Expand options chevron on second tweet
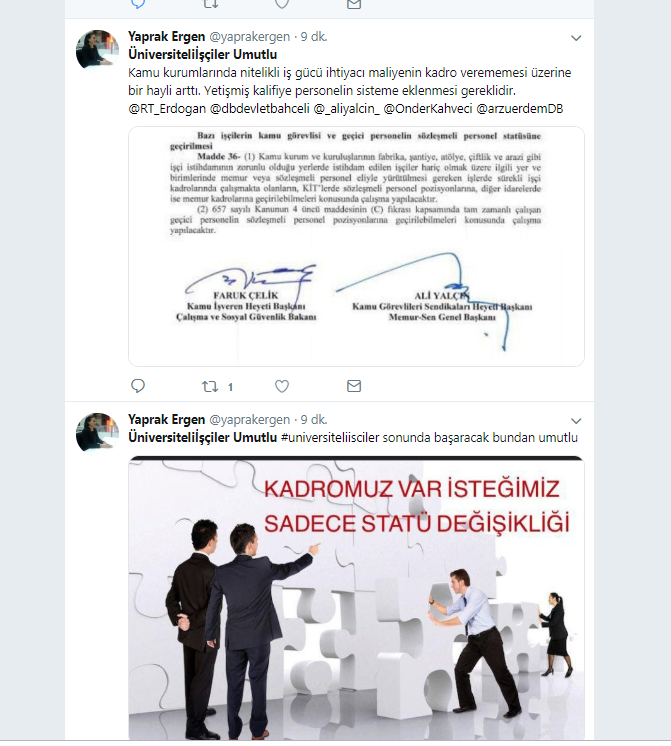Viewport: 671px width, 746px height. (x=576, y=421)
